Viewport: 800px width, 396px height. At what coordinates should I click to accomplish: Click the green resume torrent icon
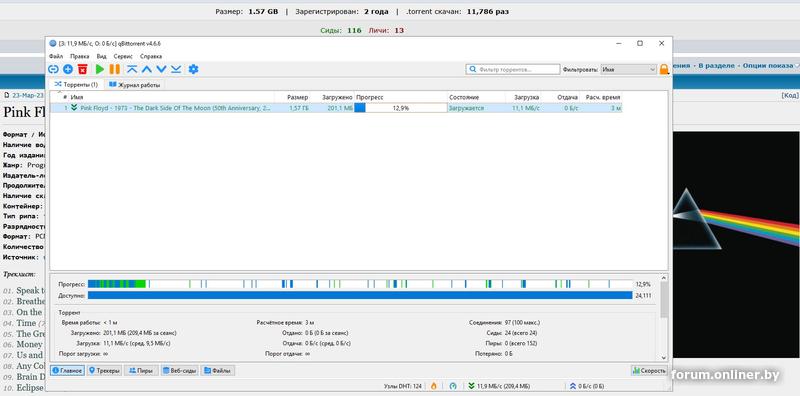point(100,69)
